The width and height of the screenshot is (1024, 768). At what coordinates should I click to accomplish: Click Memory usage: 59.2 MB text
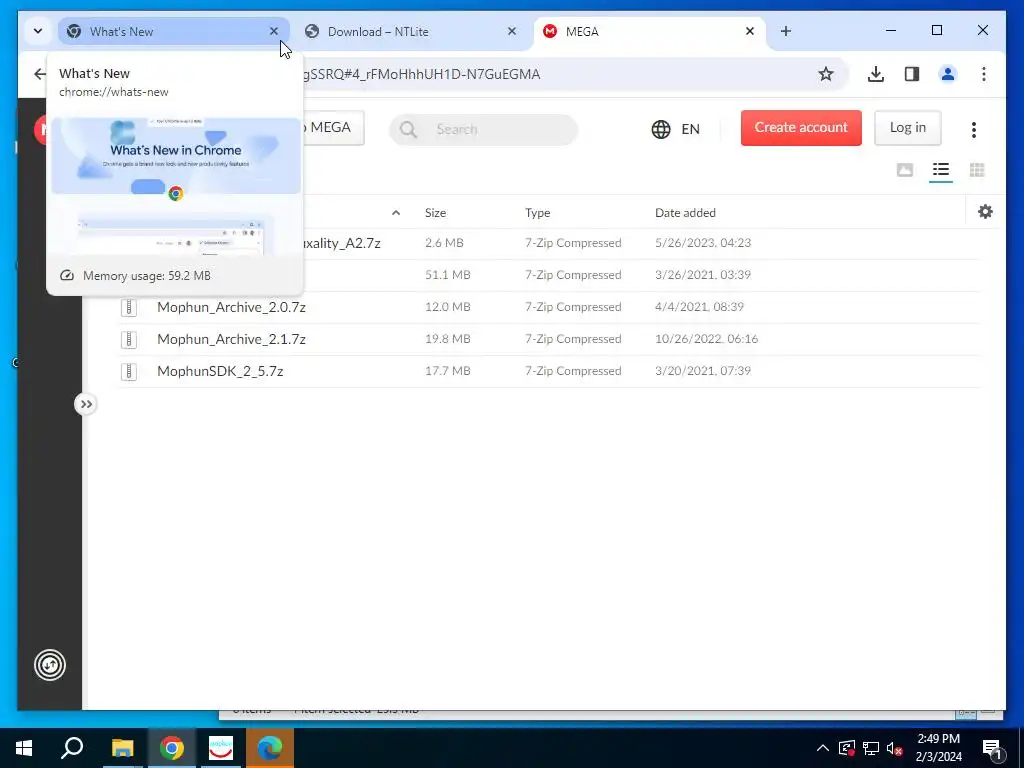click(146, 276)
